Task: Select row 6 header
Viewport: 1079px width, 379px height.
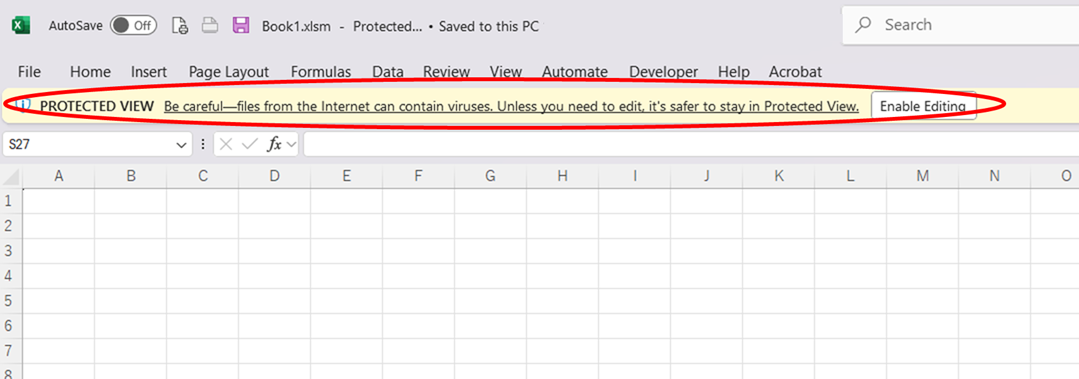Action: (x=11, y=326)
